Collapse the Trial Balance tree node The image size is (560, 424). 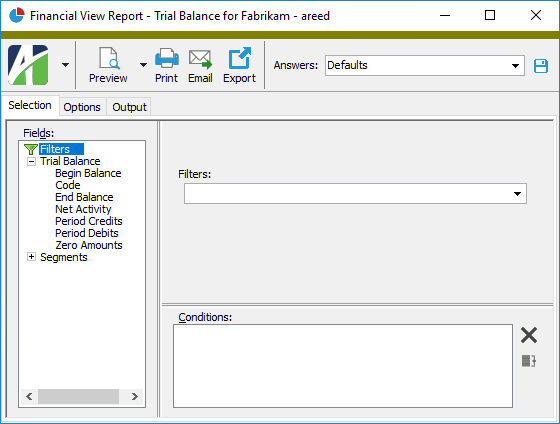coord(31,161)
